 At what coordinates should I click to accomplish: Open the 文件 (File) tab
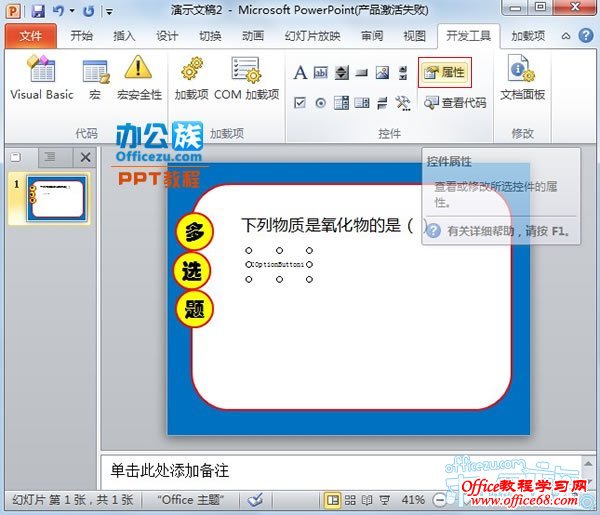pos(31,36)
